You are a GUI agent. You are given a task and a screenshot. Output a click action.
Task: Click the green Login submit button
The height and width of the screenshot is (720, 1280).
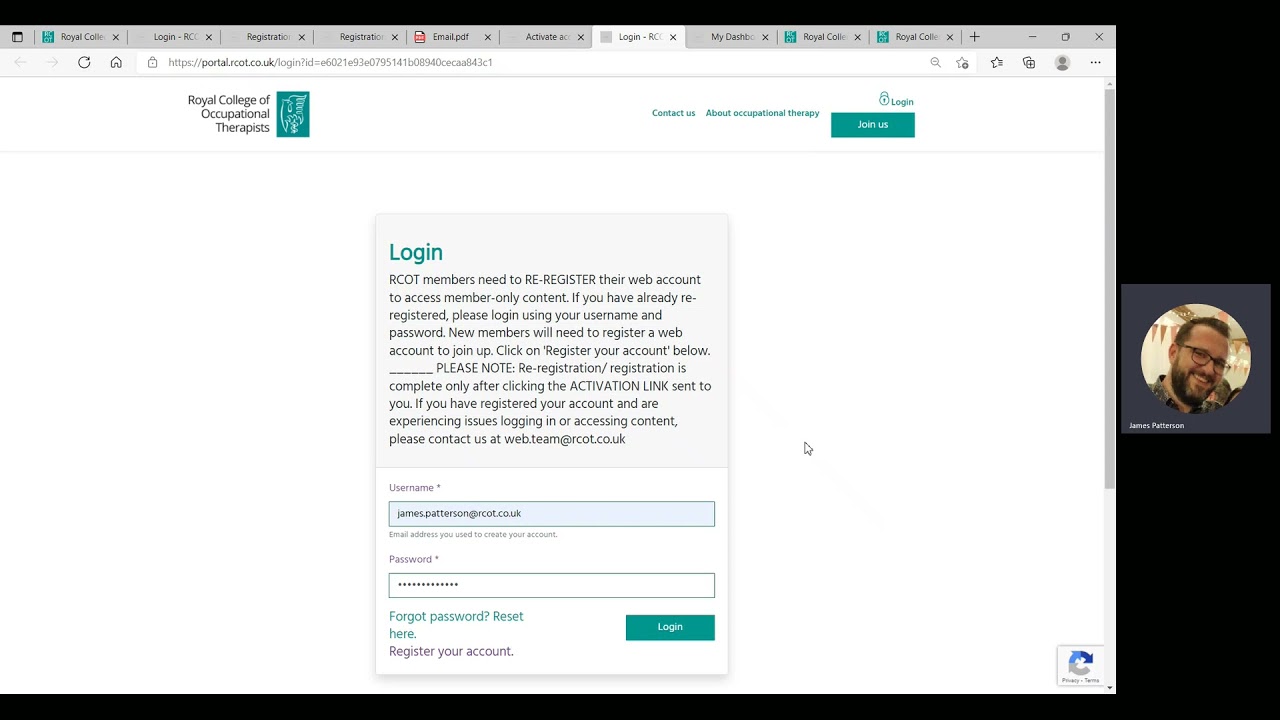[x=670, y=627]
